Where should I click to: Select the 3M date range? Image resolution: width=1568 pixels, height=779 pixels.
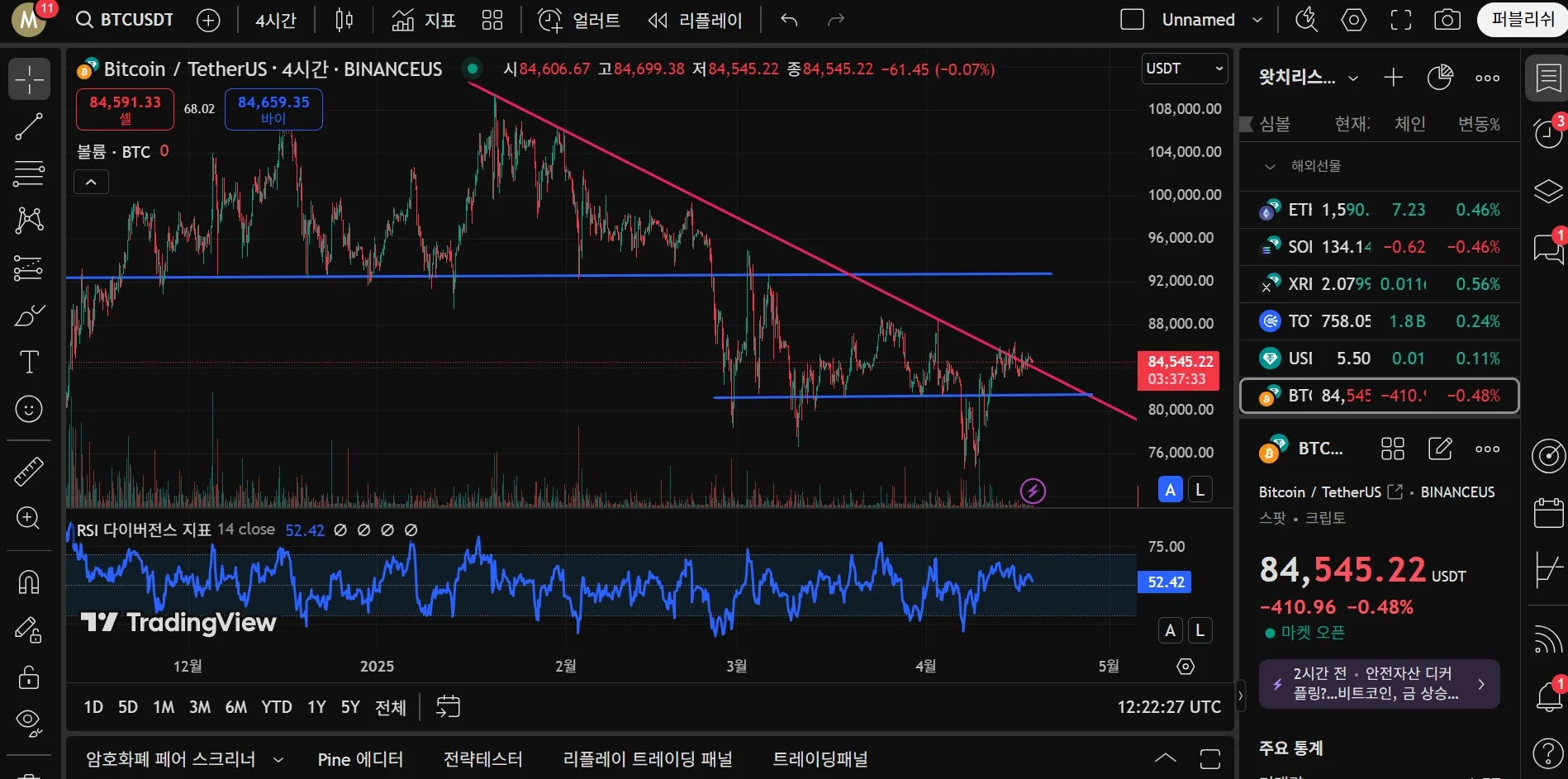click(x=200, y=707)
